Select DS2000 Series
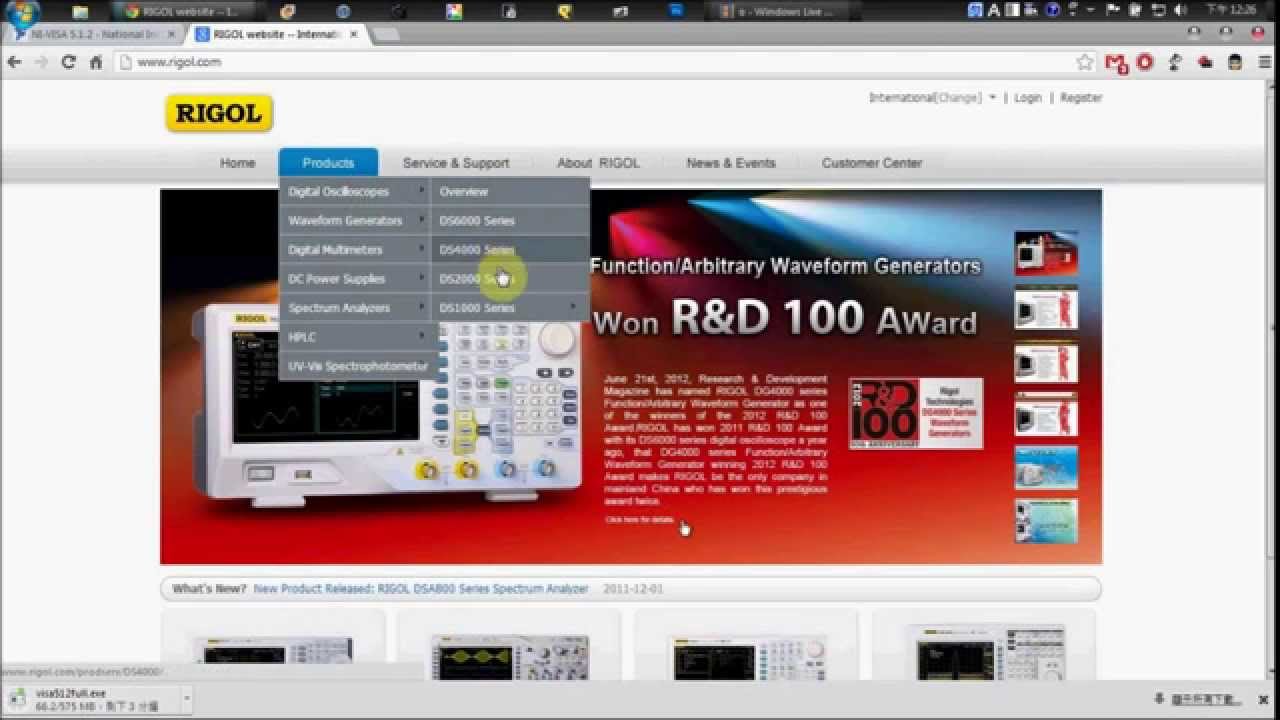The height and width of the screenshot is (720, 1280). (x=510, y=279)
